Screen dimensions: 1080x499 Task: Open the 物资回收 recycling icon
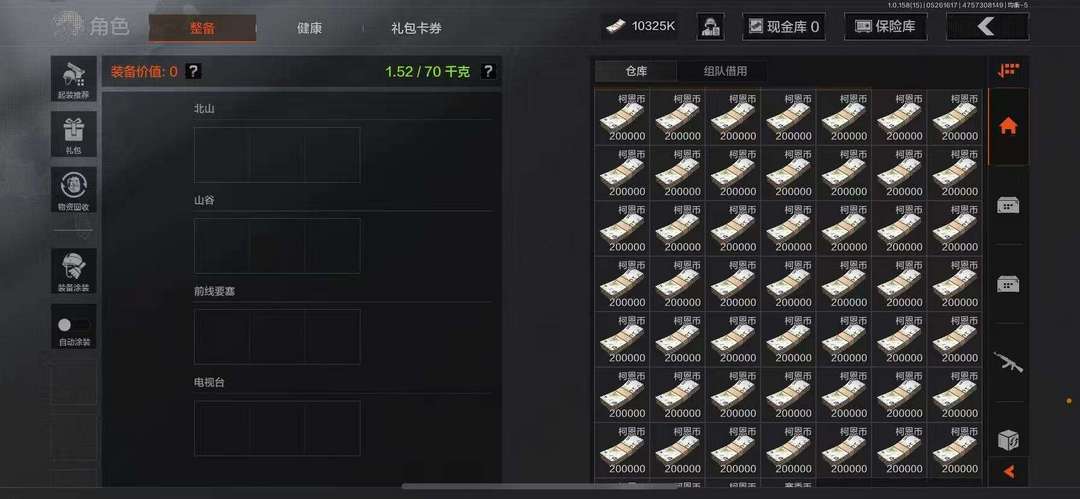click(74, 190)
